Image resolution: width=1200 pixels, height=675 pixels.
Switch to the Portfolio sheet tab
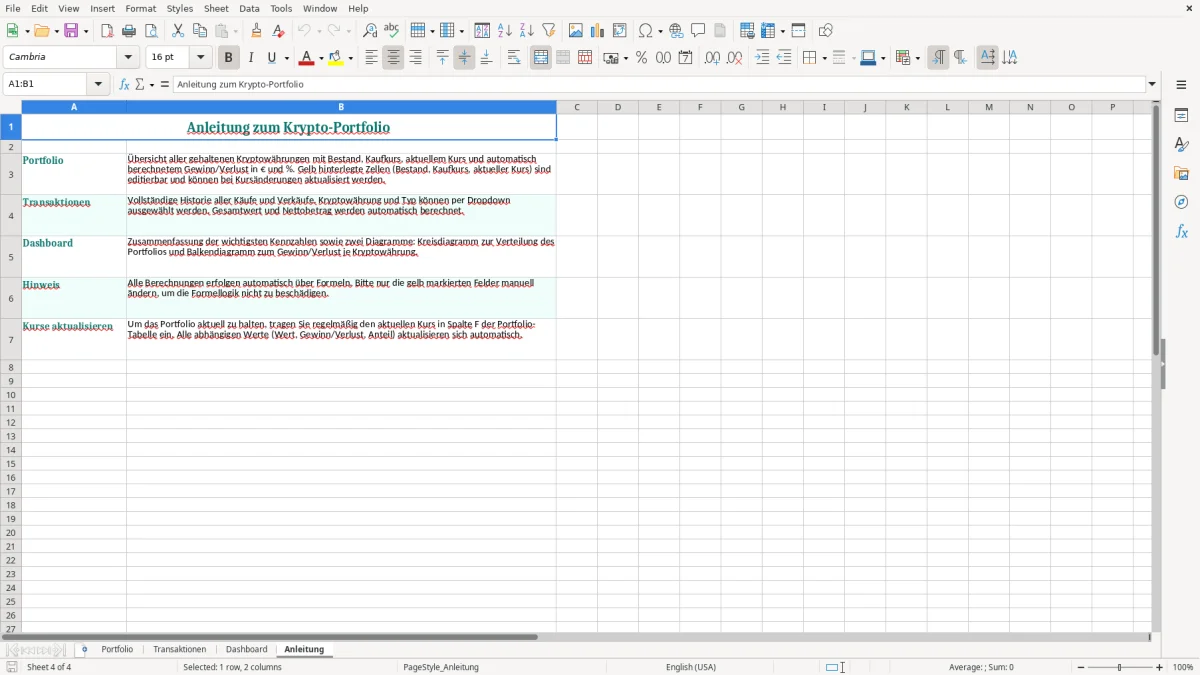[x=117, y=650]
